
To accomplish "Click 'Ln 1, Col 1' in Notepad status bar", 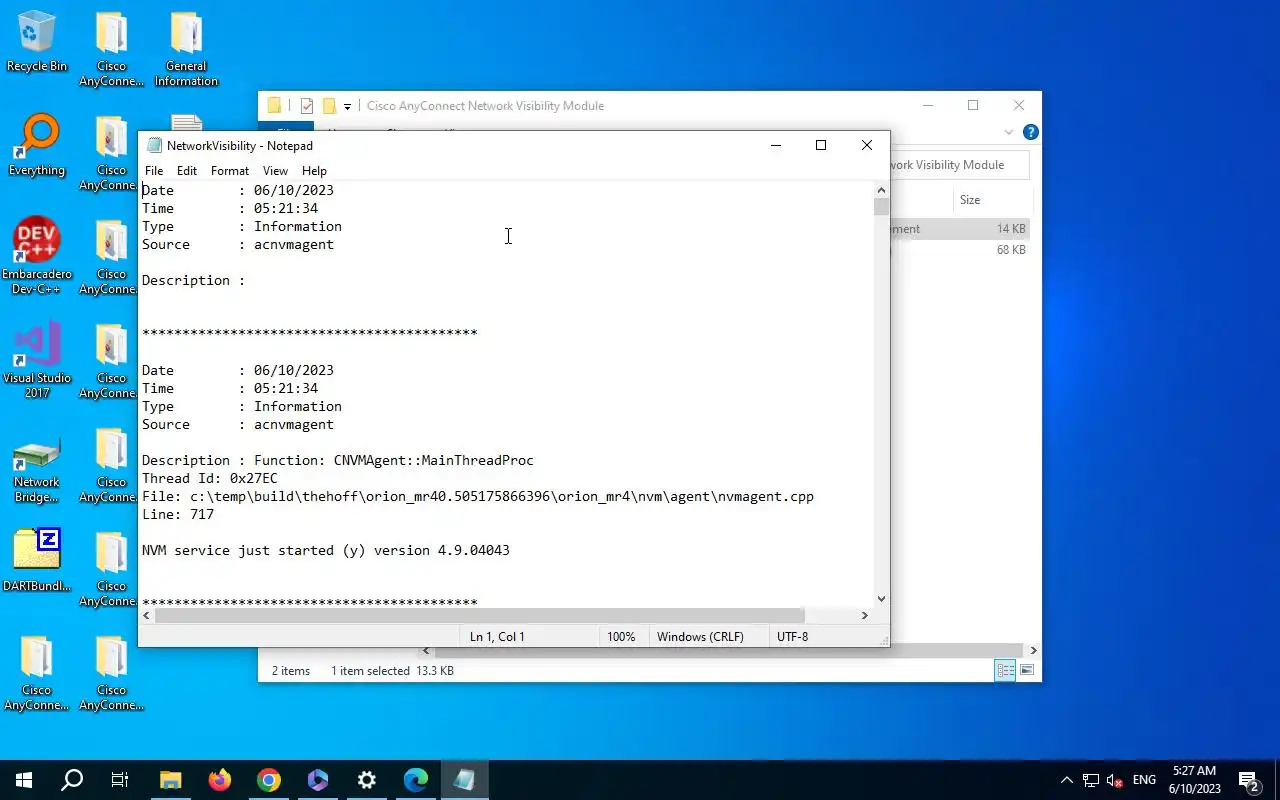I will (x=497, y=637).
